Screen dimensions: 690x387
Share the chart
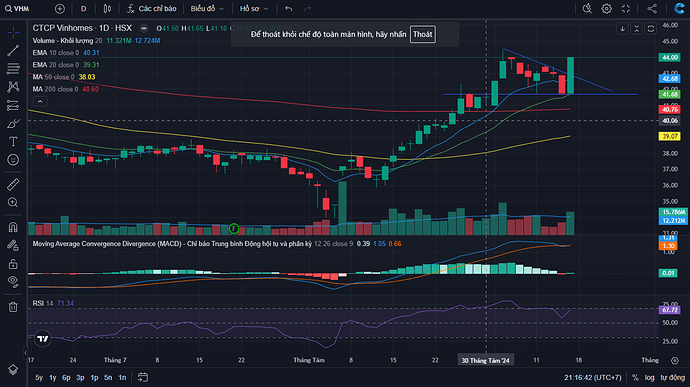[x=652, y=9]
